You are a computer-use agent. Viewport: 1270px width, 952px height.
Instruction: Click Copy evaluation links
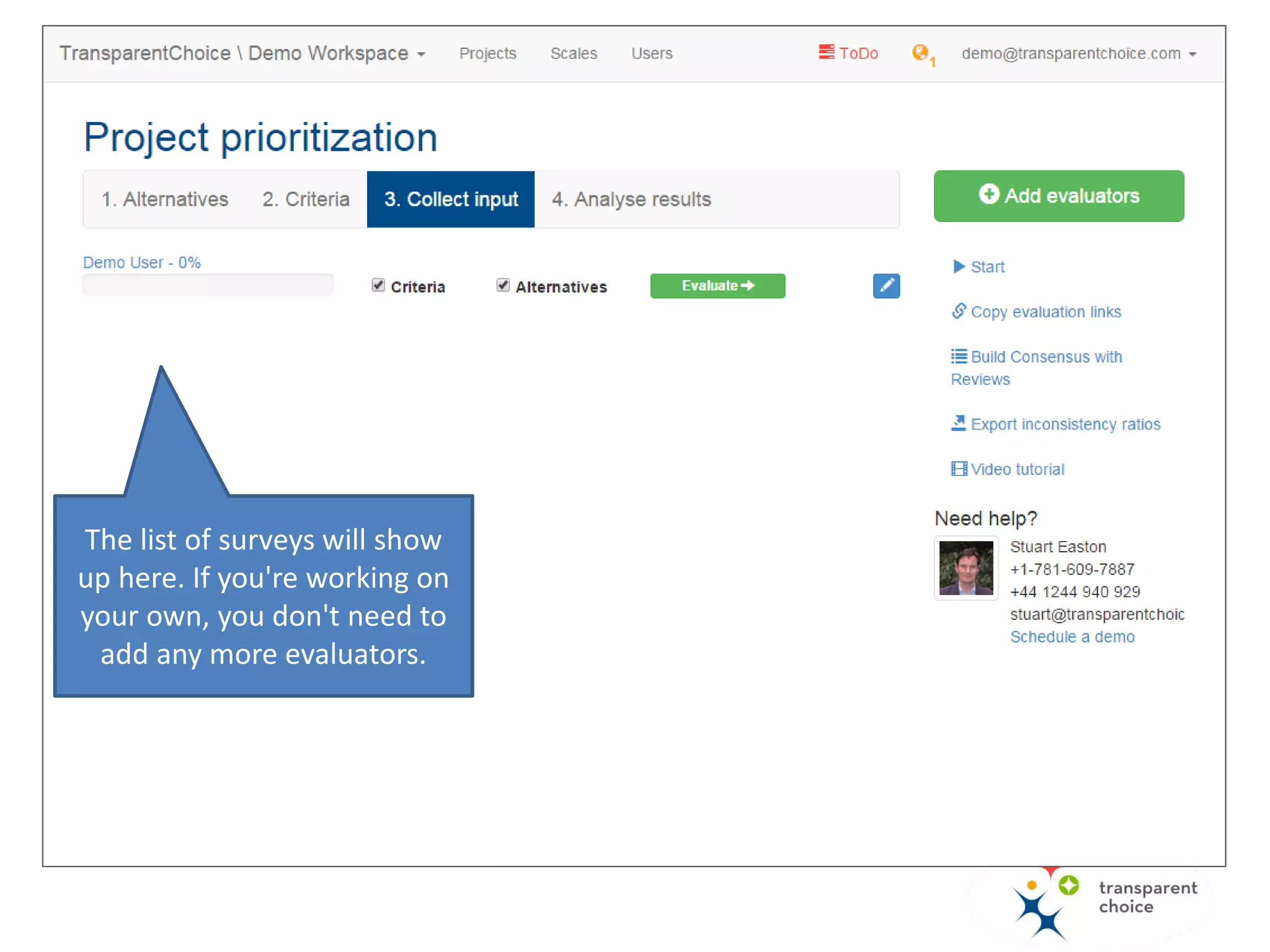pyautogui.click(x=1046, y=312)
